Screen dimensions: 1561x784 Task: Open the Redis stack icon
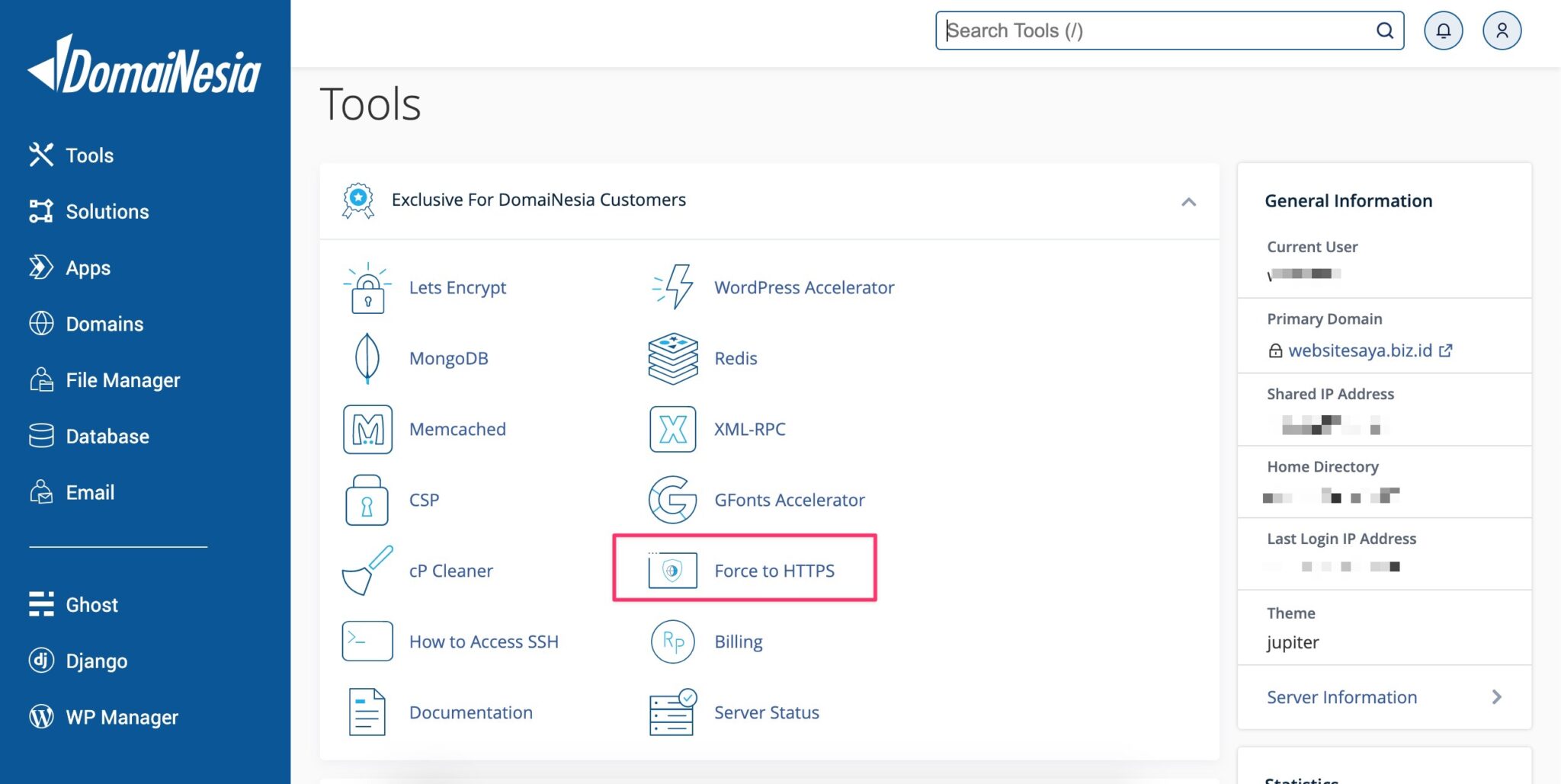(x=672, y=358)
